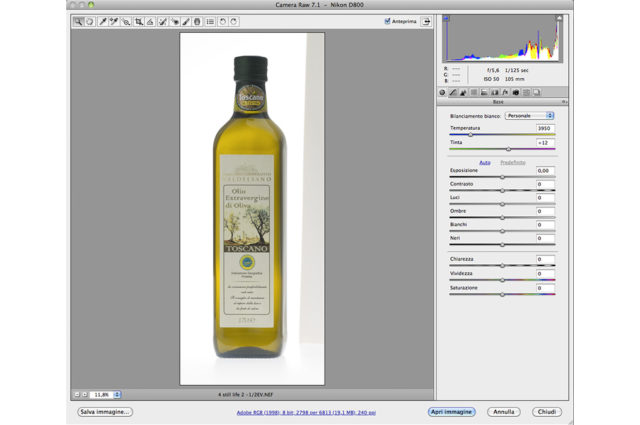Activate the Spot Removal tool
Viewport: 640px width, 425px height.
pos(162,22)
